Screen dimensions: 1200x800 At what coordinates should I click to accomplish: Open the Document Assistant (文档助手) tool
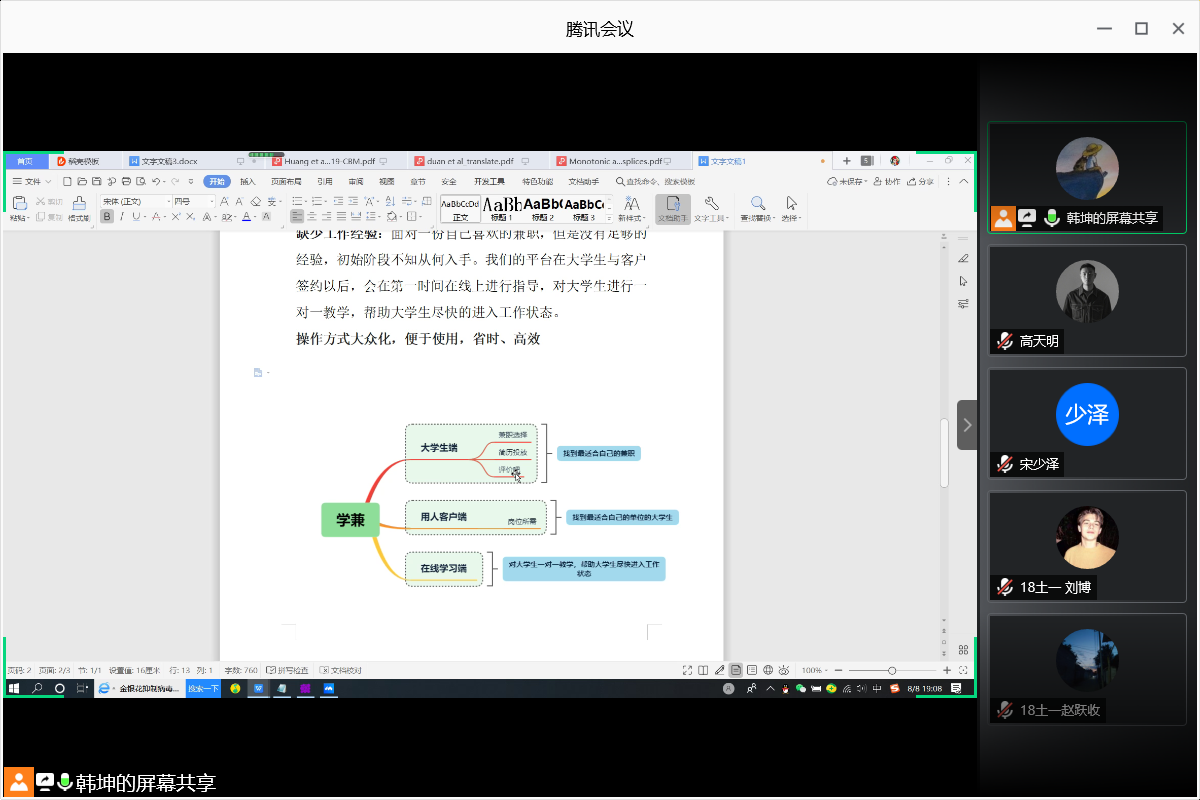[x=672, y=207]
